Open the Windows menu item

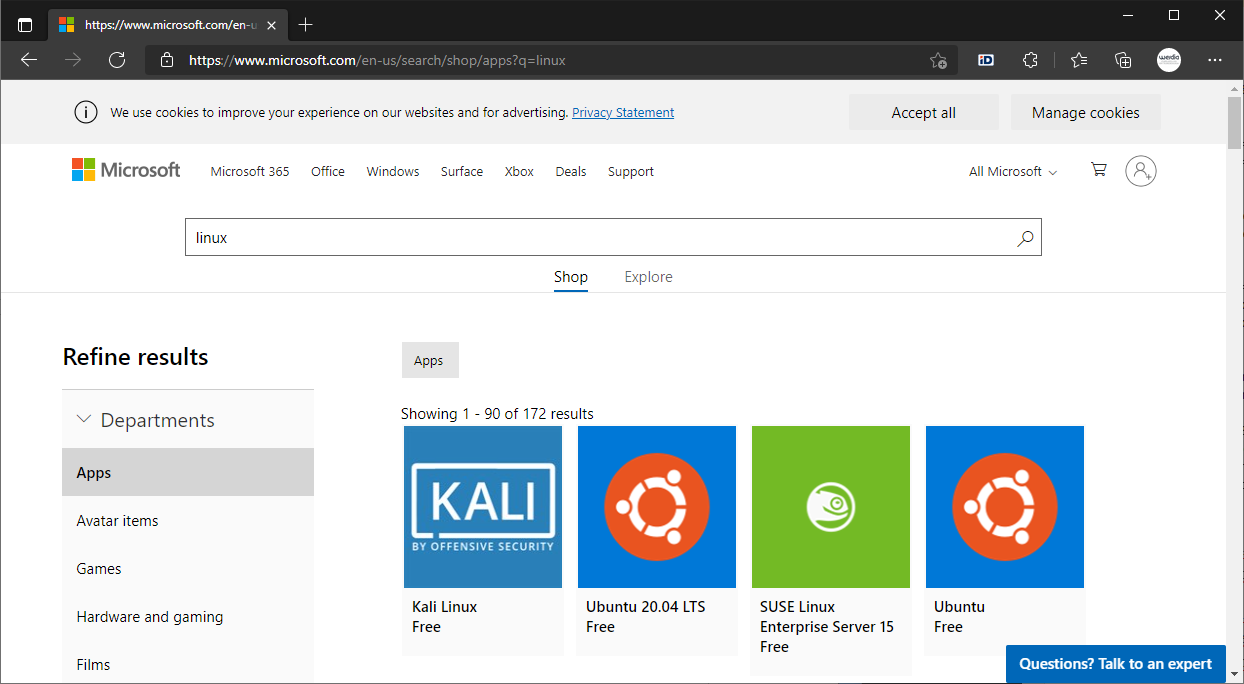[393, 171]
